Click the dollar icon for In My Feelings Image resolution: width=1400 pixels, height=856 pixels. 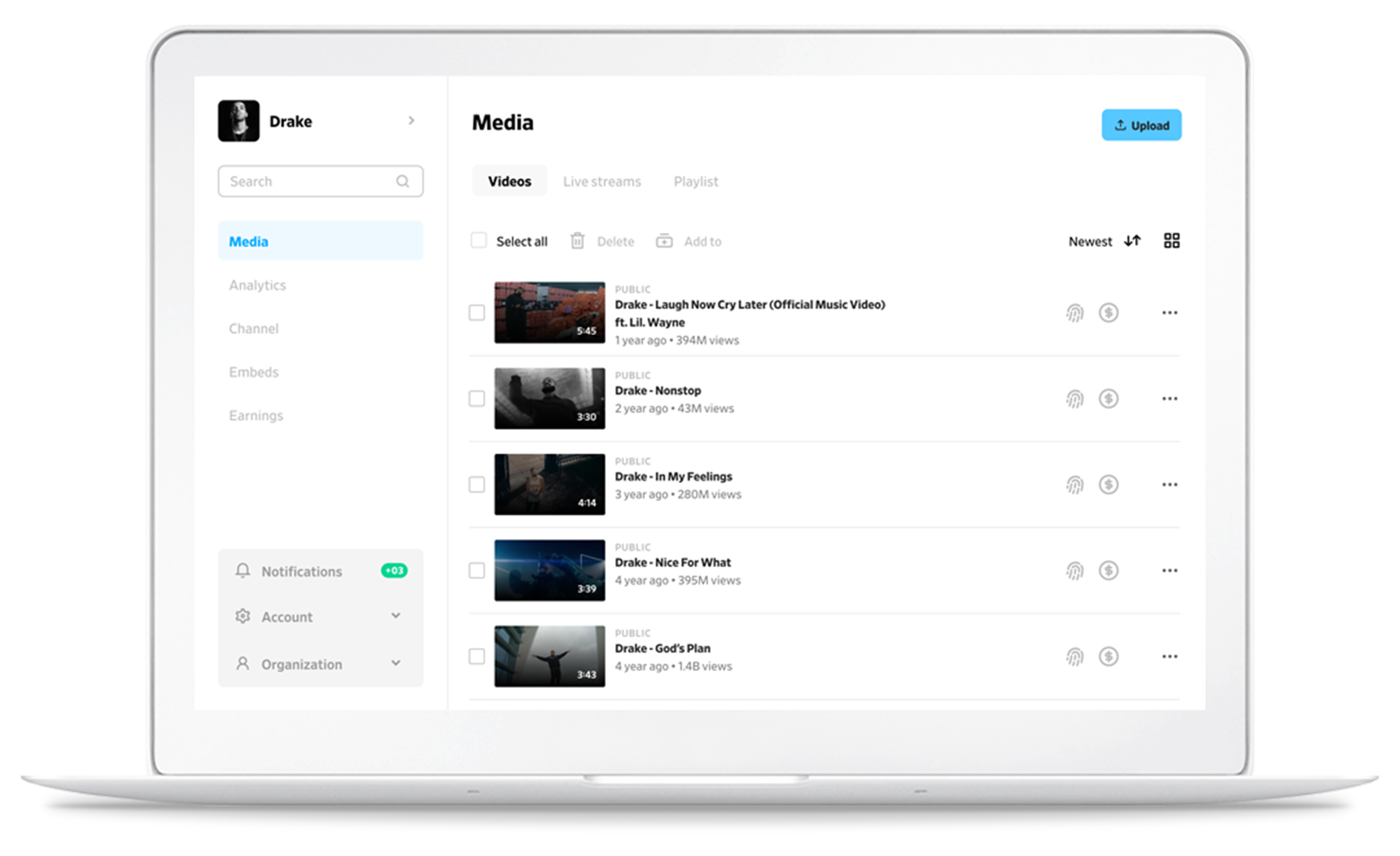1108,484
